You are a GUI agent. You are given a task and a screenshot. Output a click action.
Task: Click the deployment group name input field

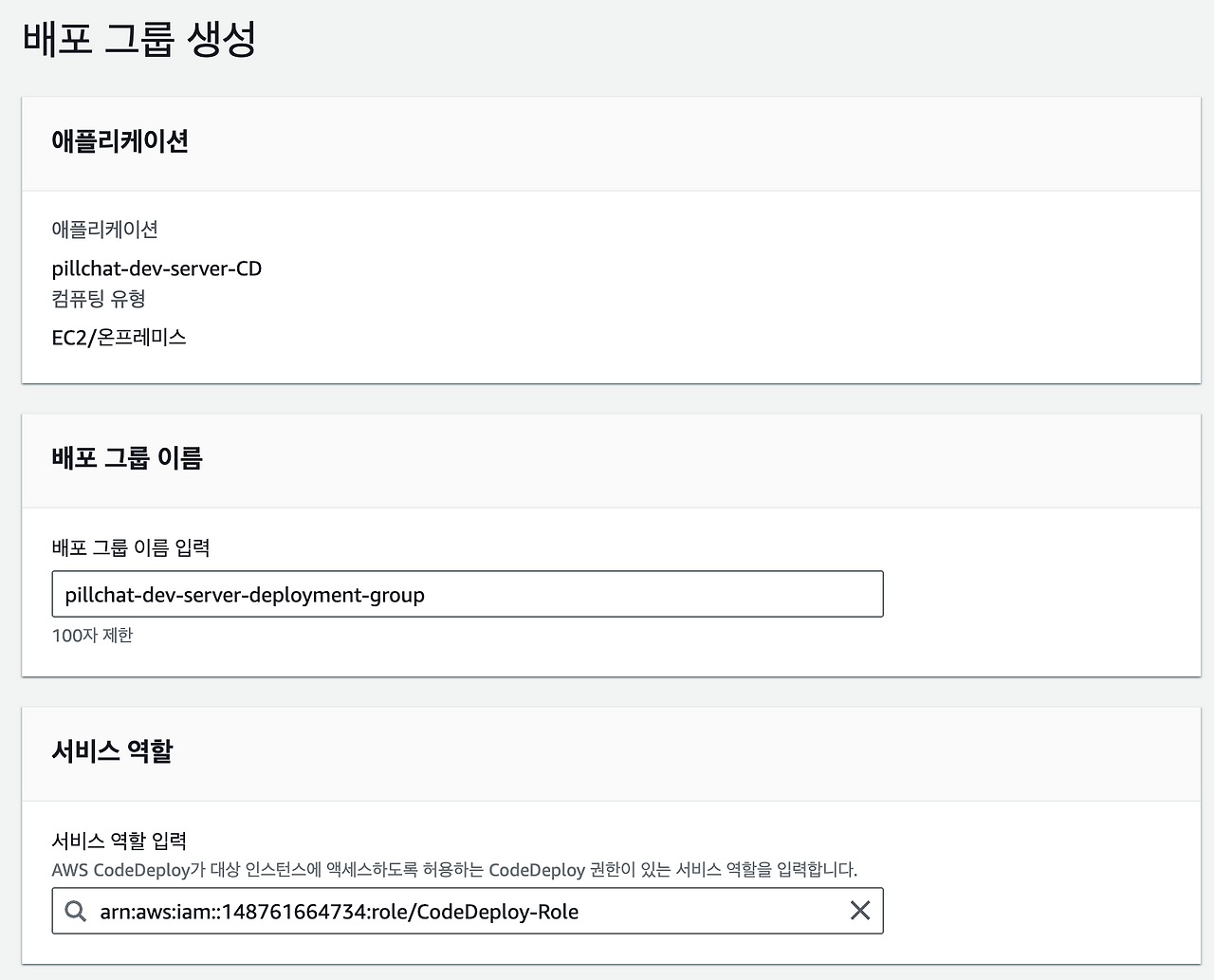(468, 594)
